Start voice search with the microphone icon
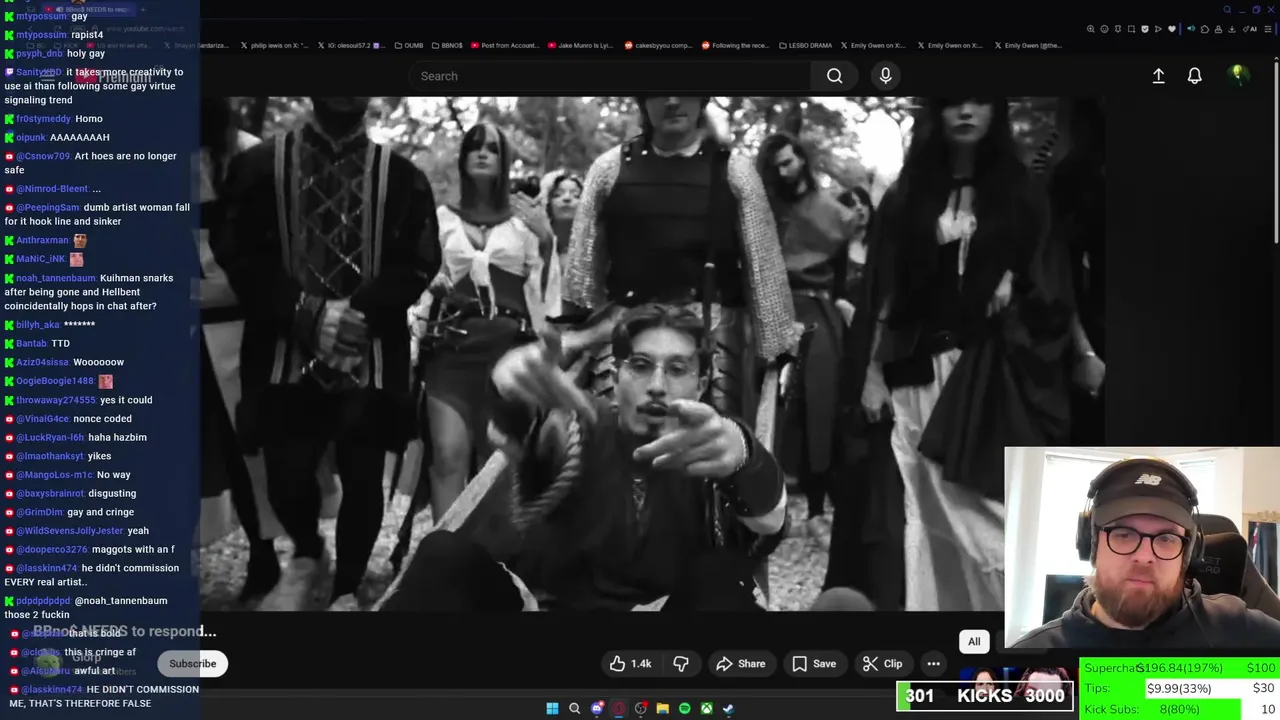Screen dimensions: 1280x720 click(x=885, y=76)
